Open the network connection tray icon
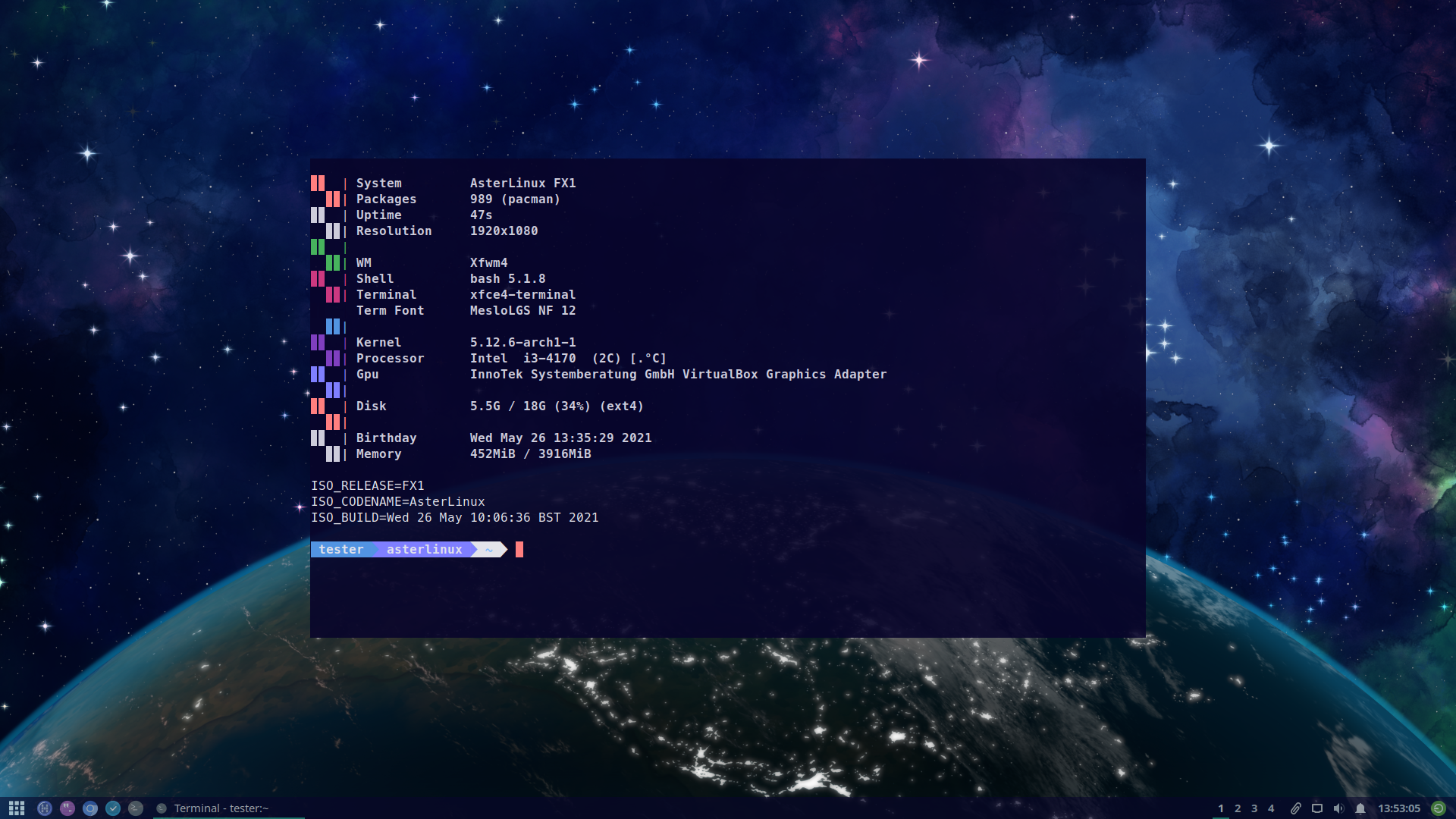Image resolution: width=1456 pixels, height=819 pixels. [x=1317, y=808]
